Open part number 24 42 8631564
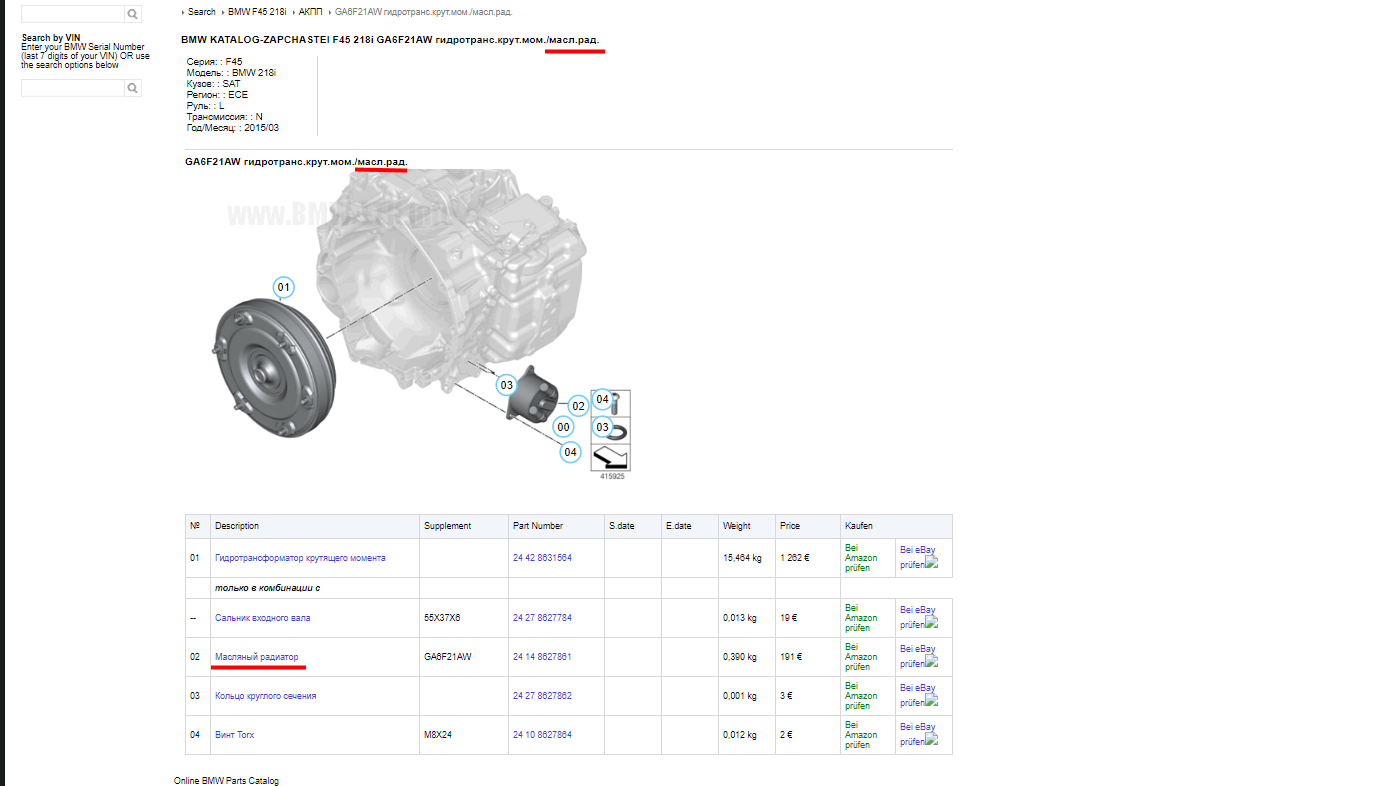This screenshot has width=1398, height=786. click(x=542, y=558)
